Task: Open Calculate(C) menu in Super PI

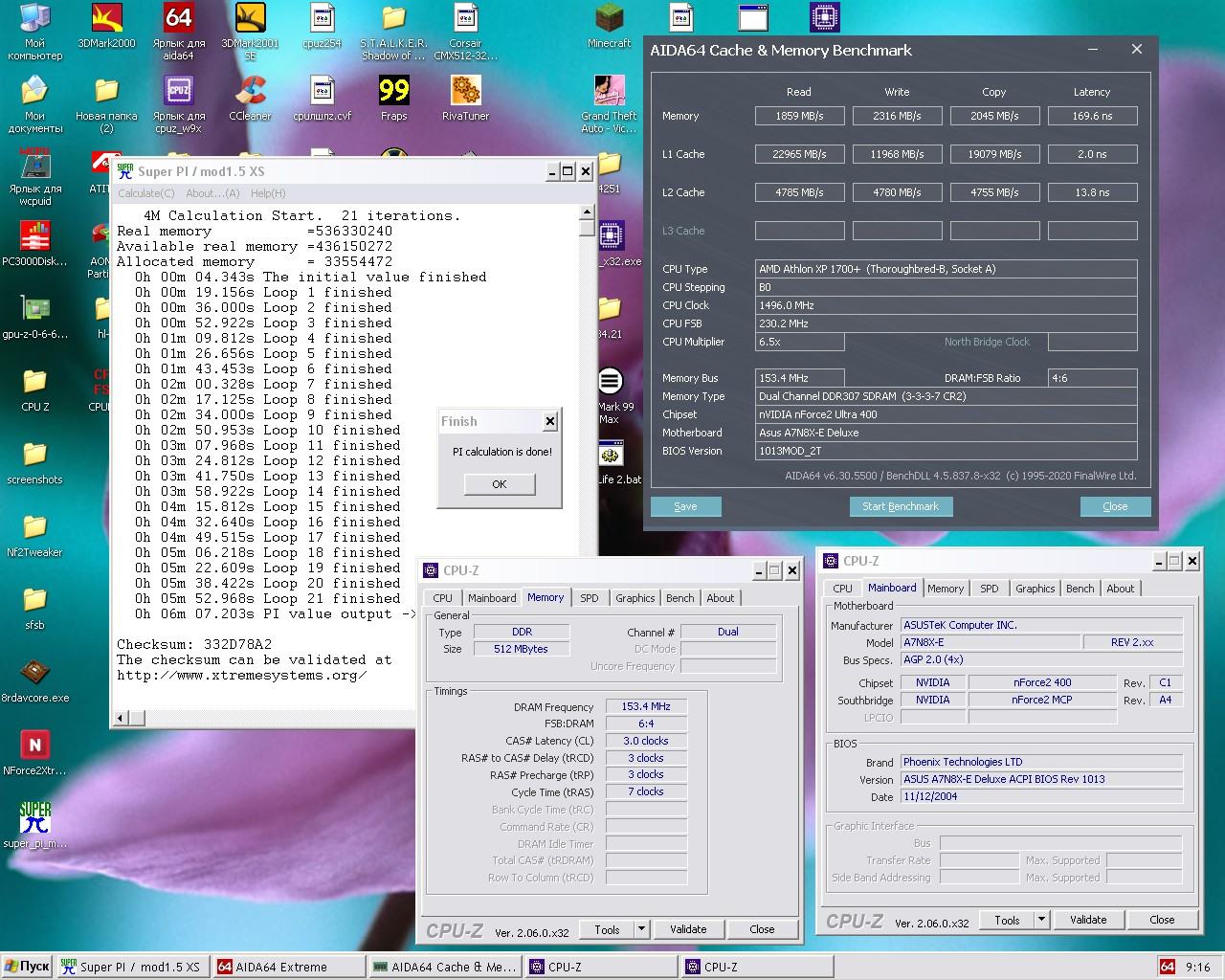Action: pyautogui.click(x=146, y=192)
